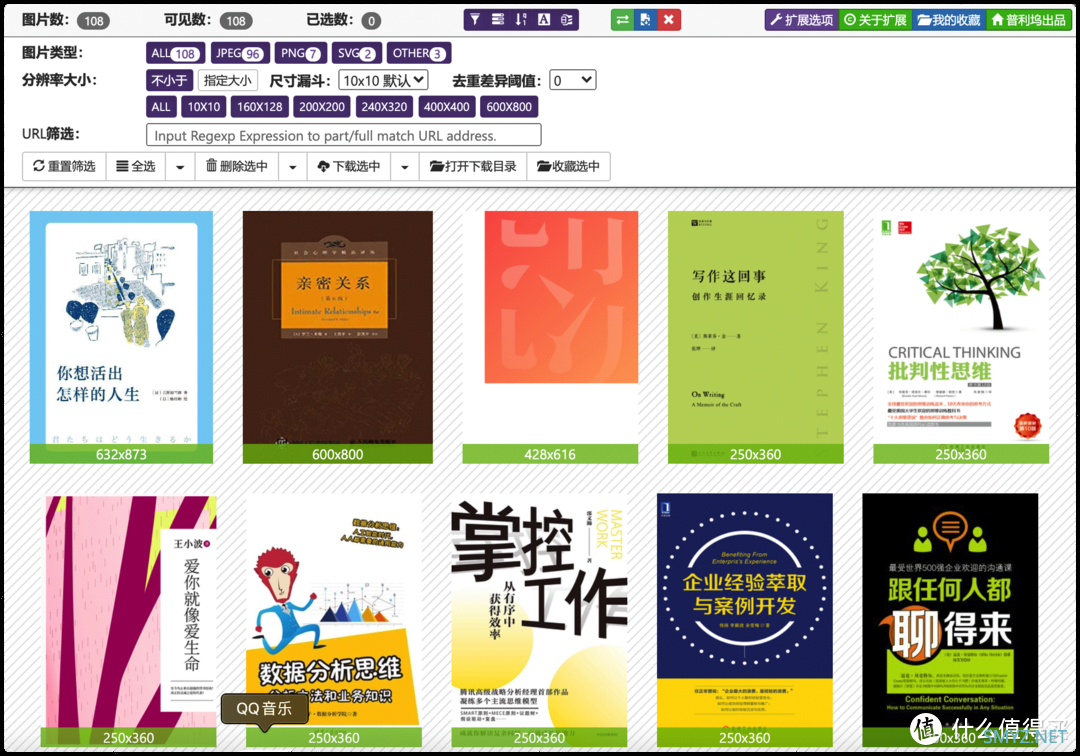Select 亲密关系 book cover thumbnail
This screenshot has height=756, width=1080.
[338, 337]
